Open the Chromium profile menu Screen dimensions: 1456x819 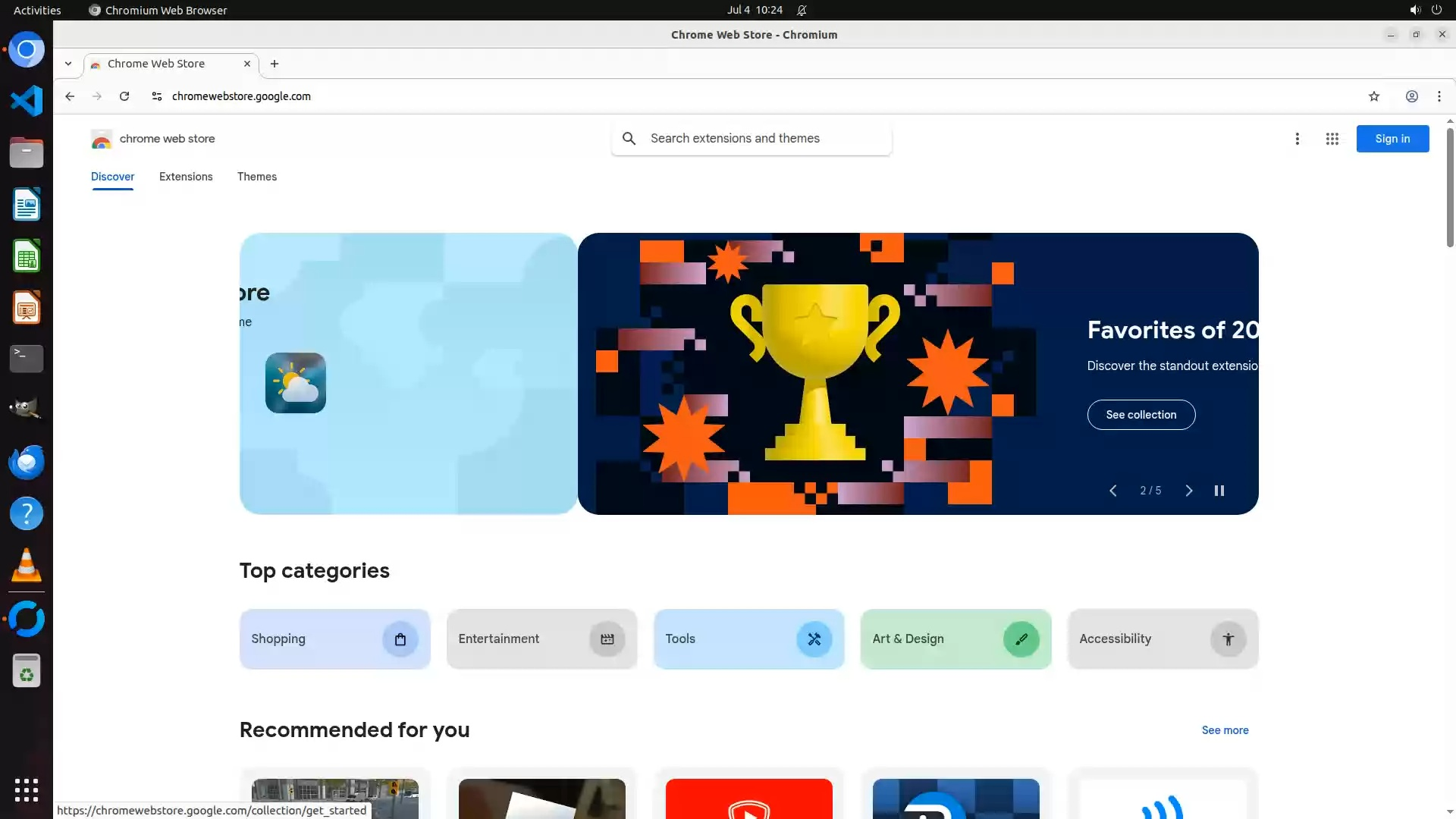pyautogui.click(x=1411, y=96)
